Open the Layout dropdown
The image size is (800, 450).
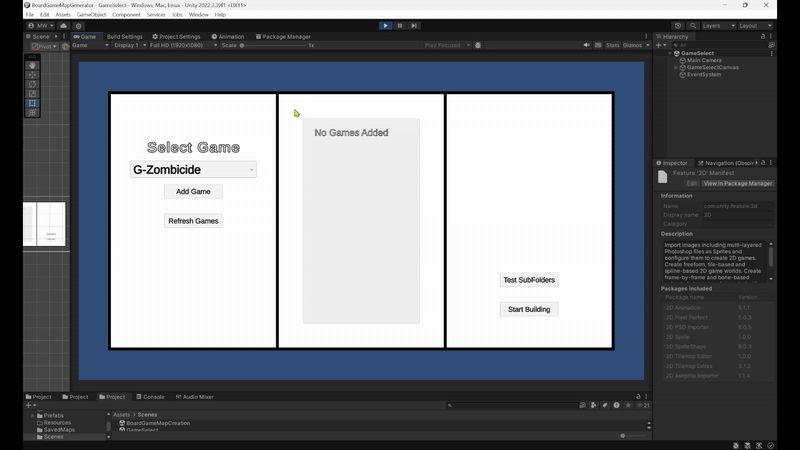point(754,25)
